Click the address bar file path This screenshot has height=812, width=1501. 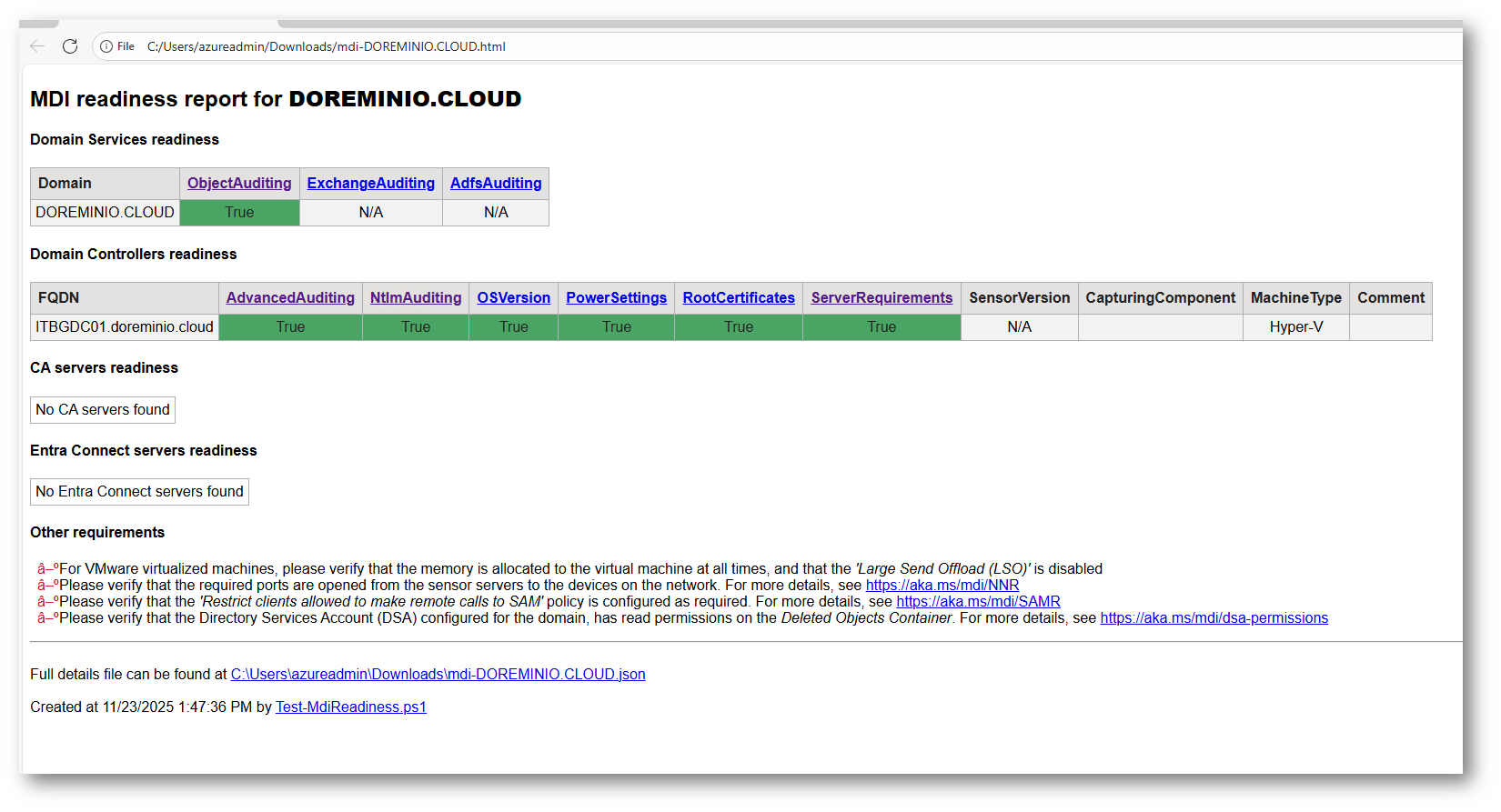coord(326,46)
